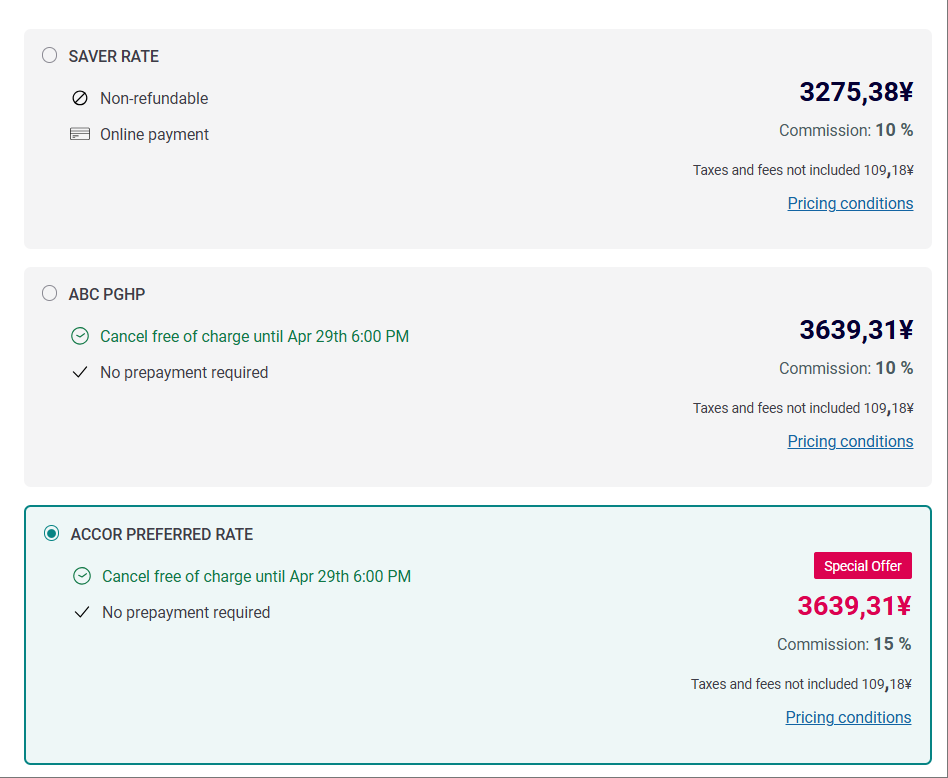Select the ACCOR PREFERRED RATE radio button
This screenshot has width=948, height=778.
pyautogui.click(x=52, y=534)
